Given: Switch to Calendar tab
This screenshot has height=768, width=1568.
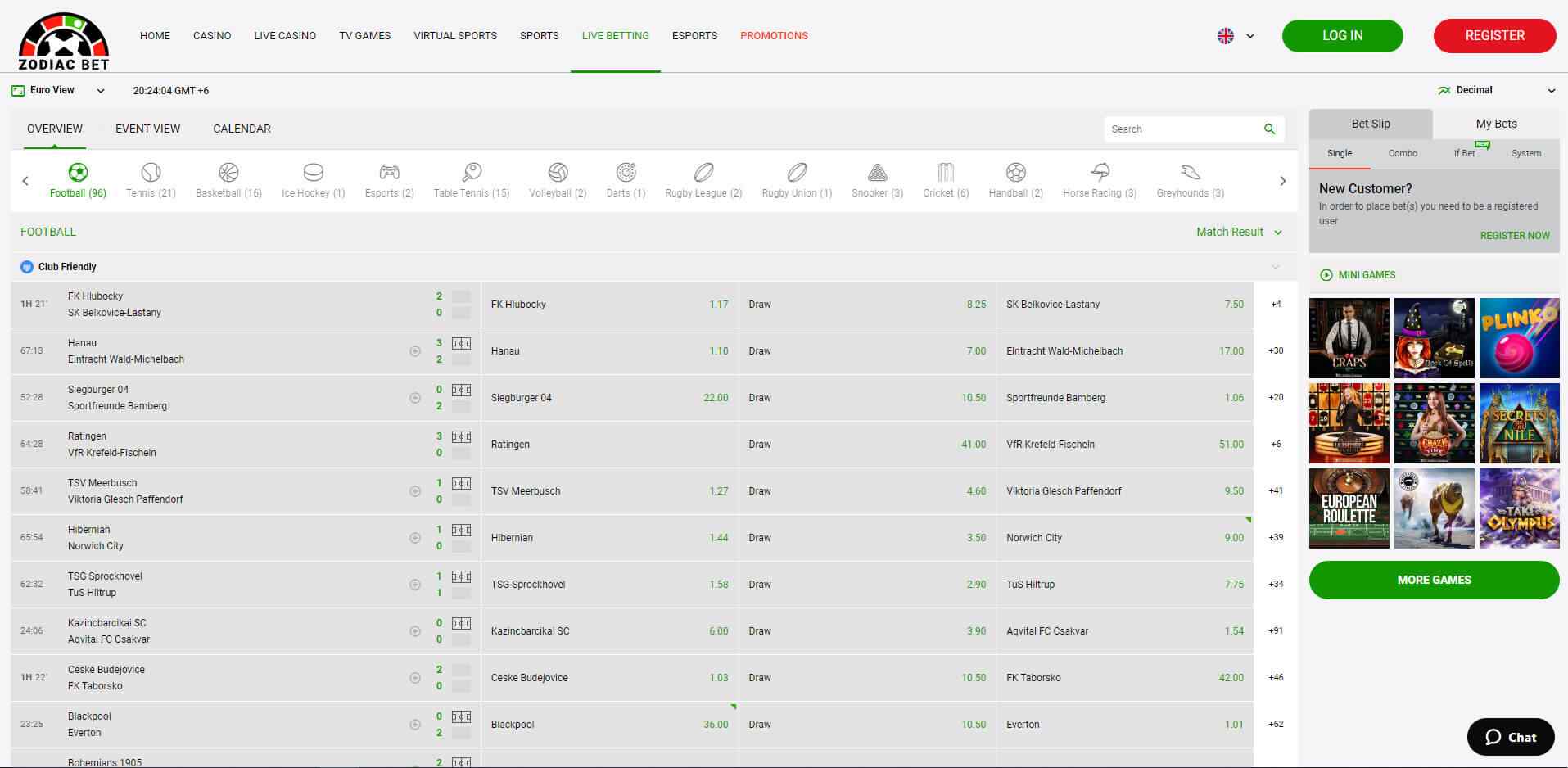Looking at the screenshot, I should (x=242, y=129).
